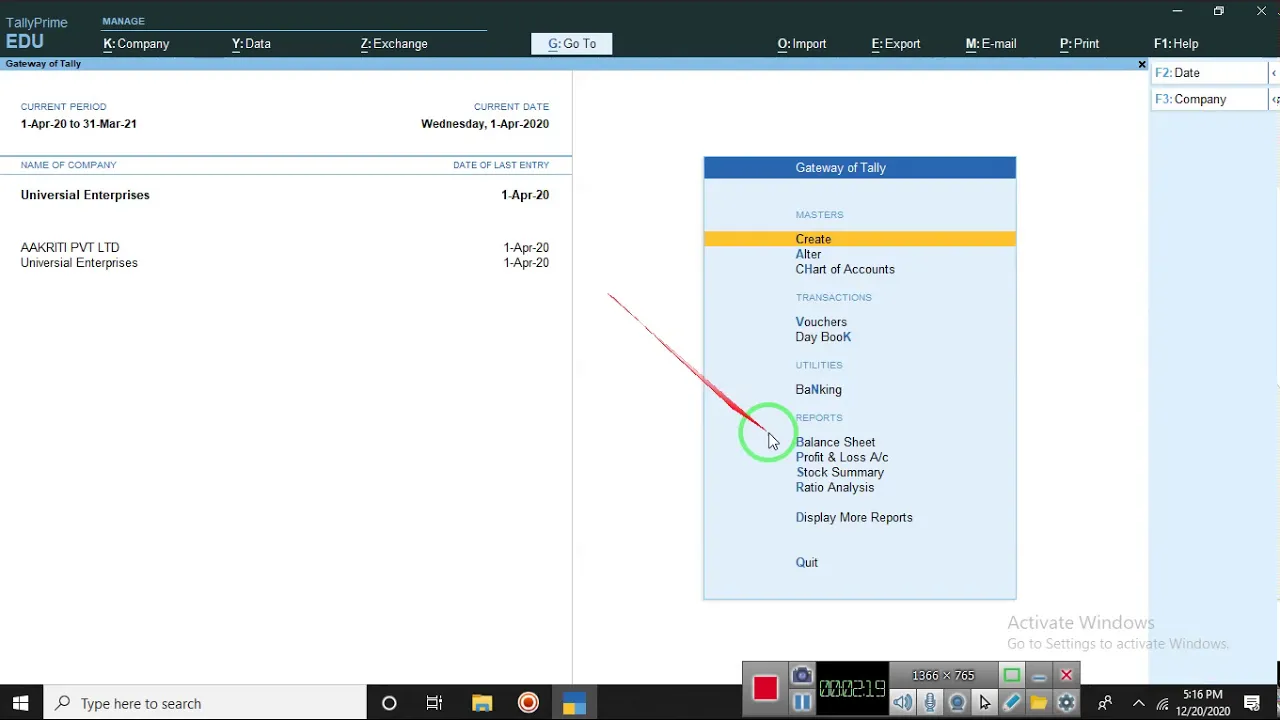Open Day Book
The height and width of the screenshot is (720, 1280).
point(823,337)
